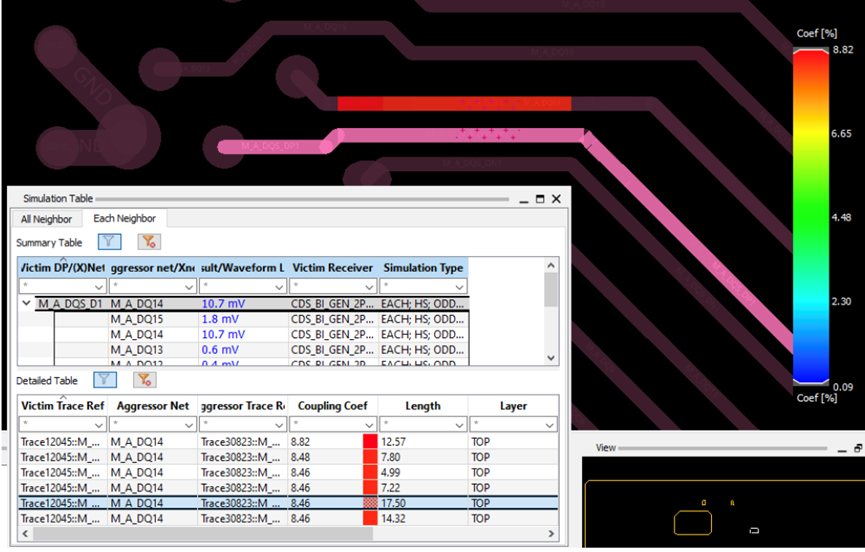865x552 pixels.
Task: Open the Coupling Coef filter dropdown
Action: [x=369, y=425]
